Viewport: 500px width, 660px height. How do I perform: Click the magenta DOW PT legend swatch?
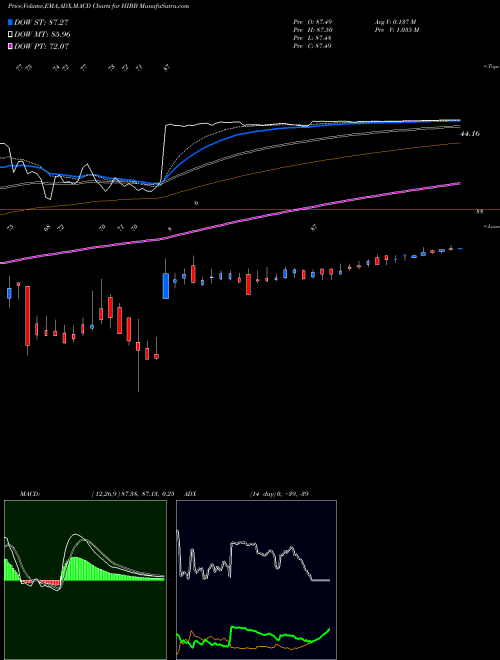(x=11, y=46)
